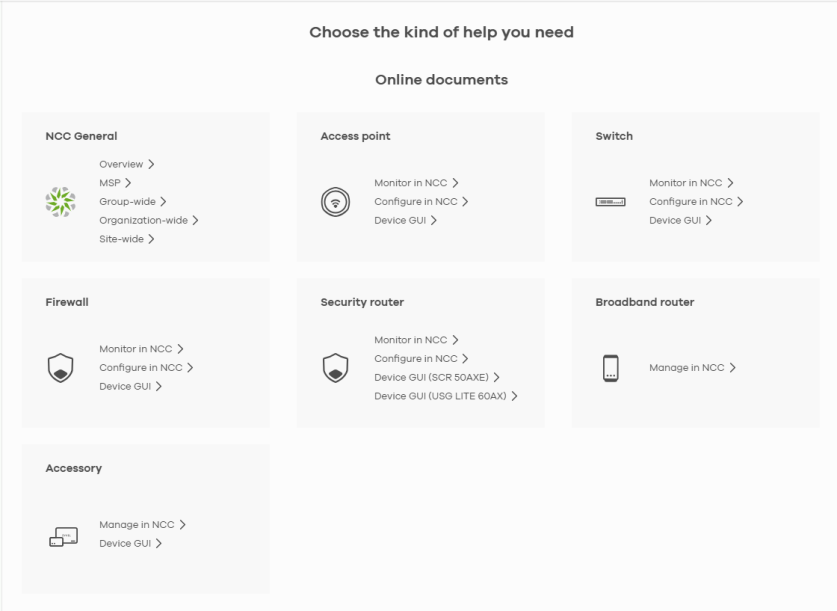Click the Broadband router phone icon
This screenshot has width=837, height=611.
[611, 368]
